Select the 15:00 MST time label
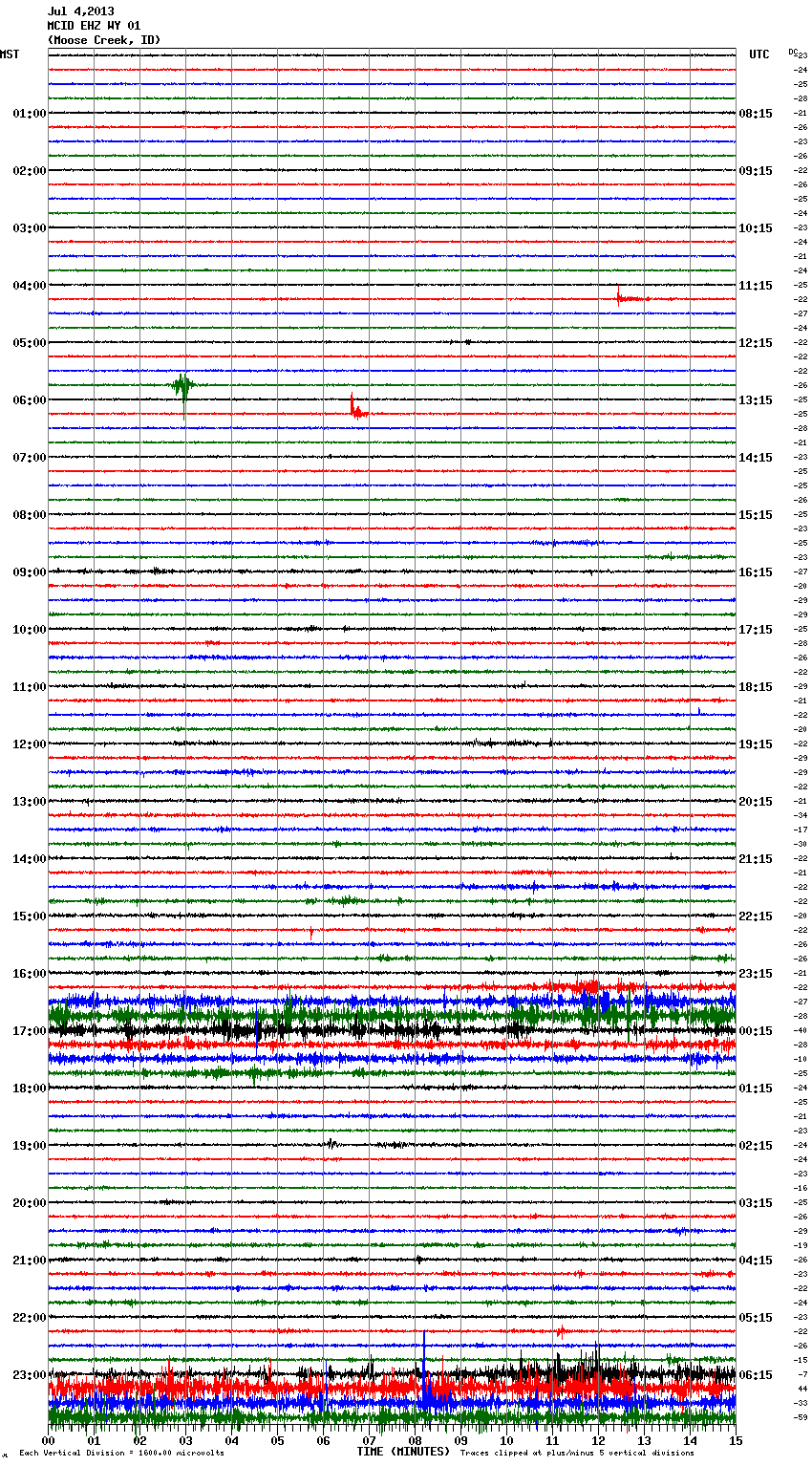The image size is (812, 1466). pos(30,916)
